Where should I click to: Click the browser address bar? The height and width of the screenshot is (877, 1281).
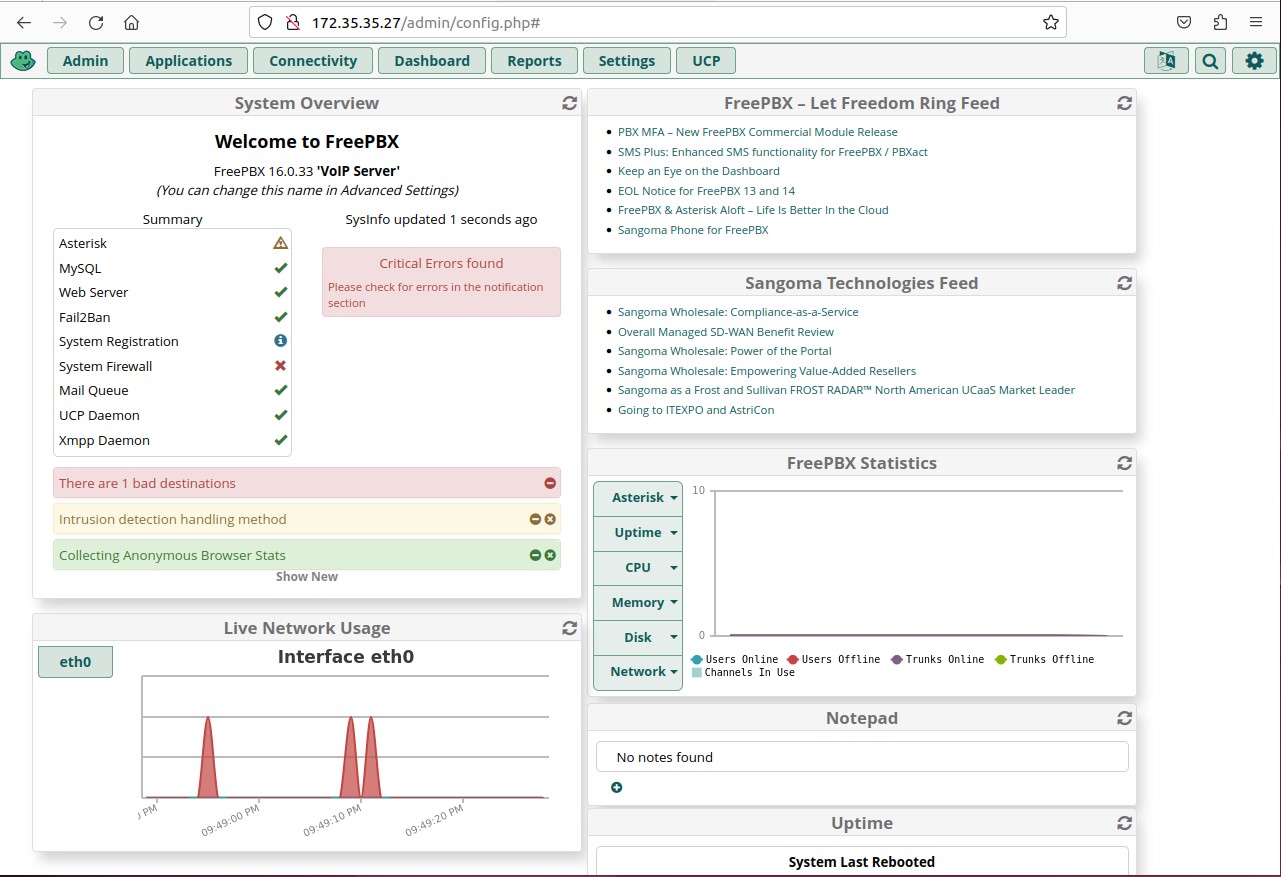click(x=657, y=22)
